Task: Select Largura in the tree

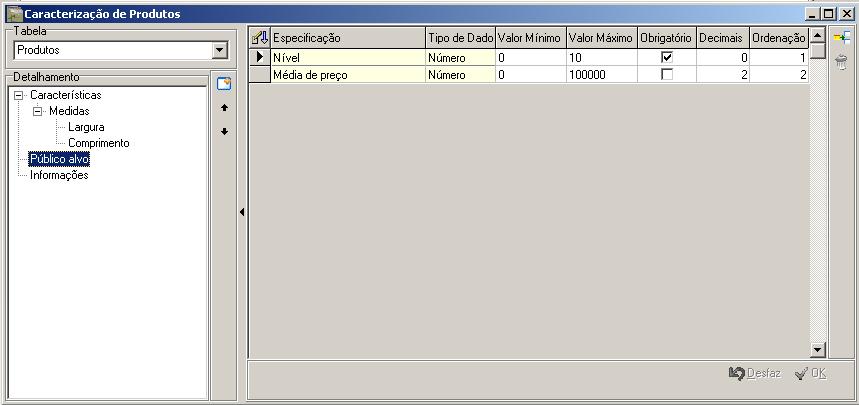Action: (x=86, y=127)
